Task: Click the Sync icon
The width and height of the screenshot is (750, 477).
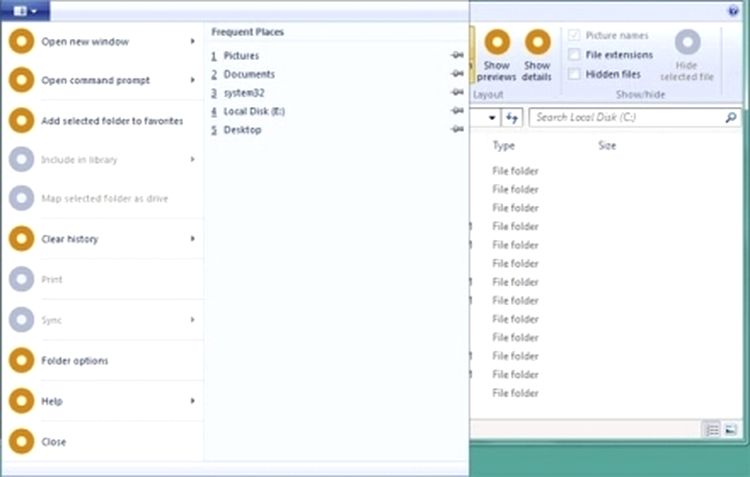Action: tap(22, 320)
